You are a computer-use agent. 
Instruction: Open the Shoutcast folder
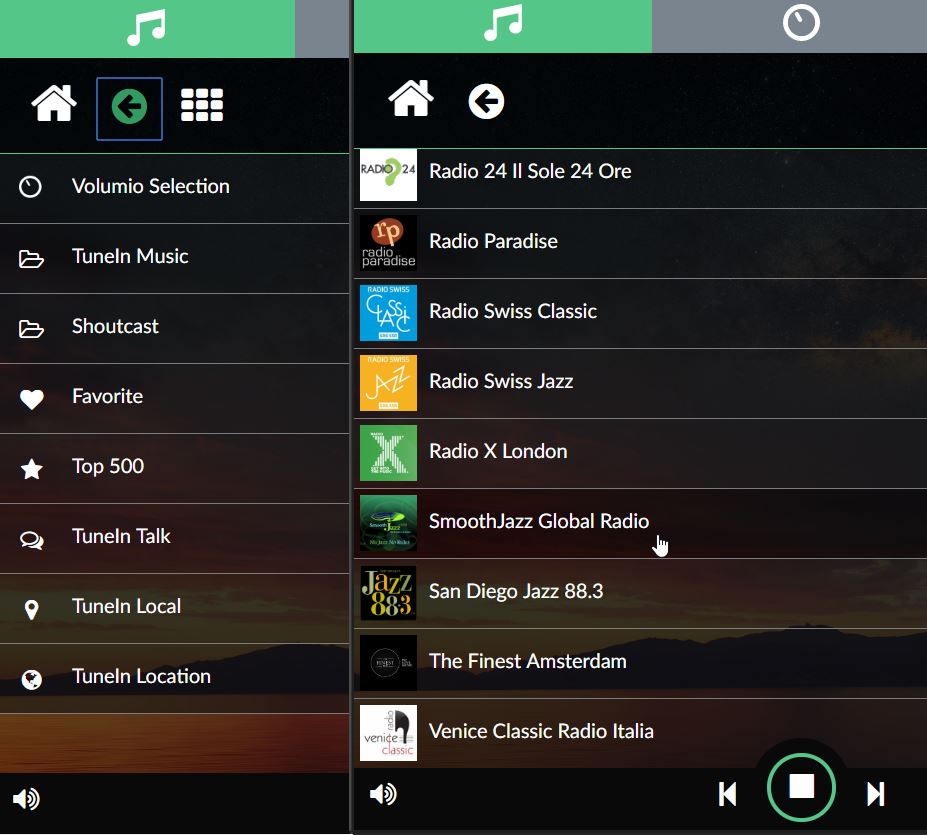[x=174, y=328]
